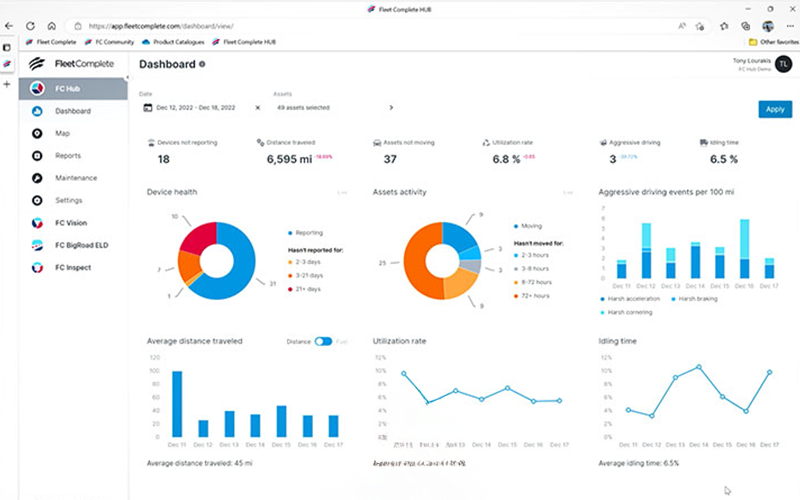Image resolution: width=800 pixels, height=500 pixels.
Task: Click the Settings gear icon in sidebar
Action: tap(37, 200)
